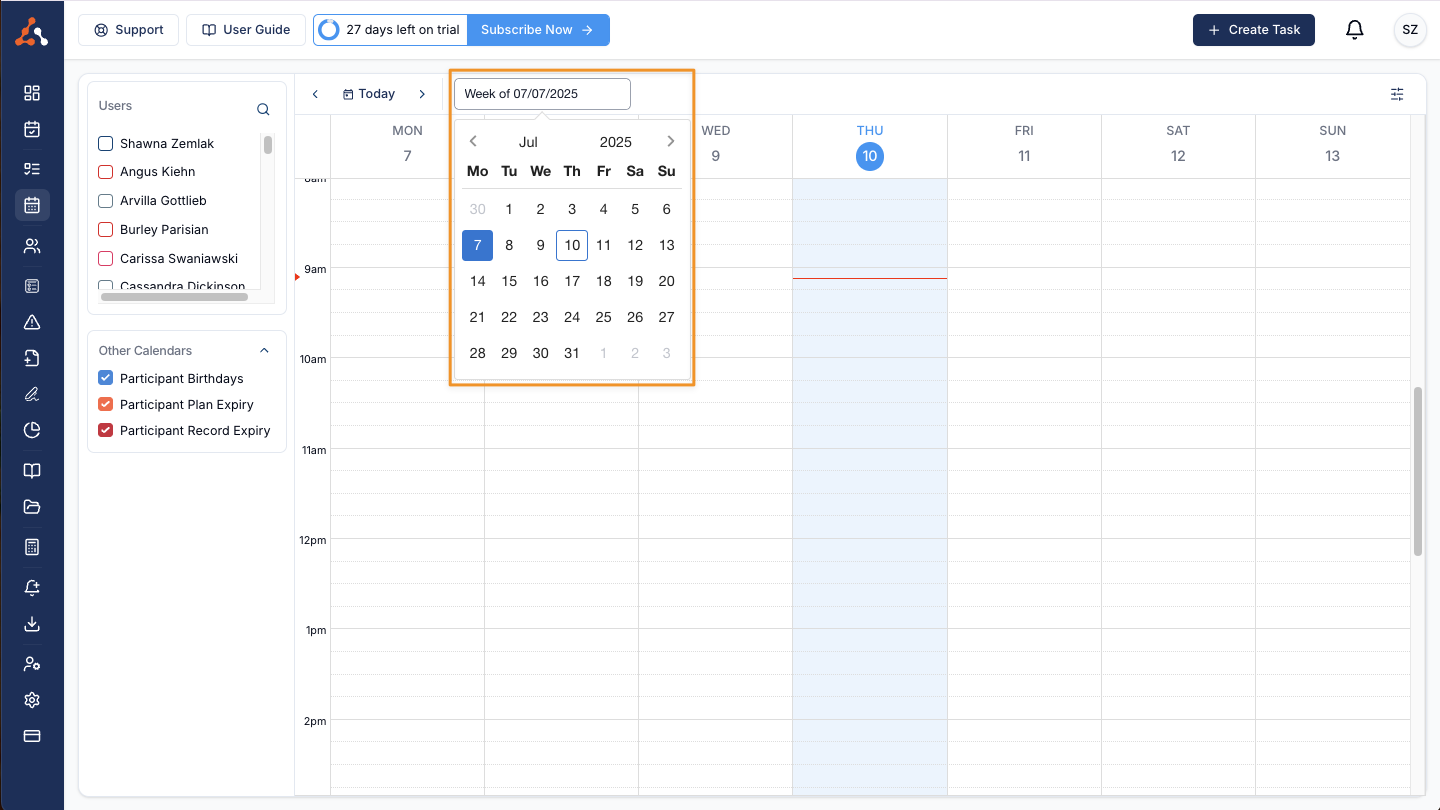The image size is (1440, 810).
Task: Select July 7 in date picker
Action: (x=478, y=245)
